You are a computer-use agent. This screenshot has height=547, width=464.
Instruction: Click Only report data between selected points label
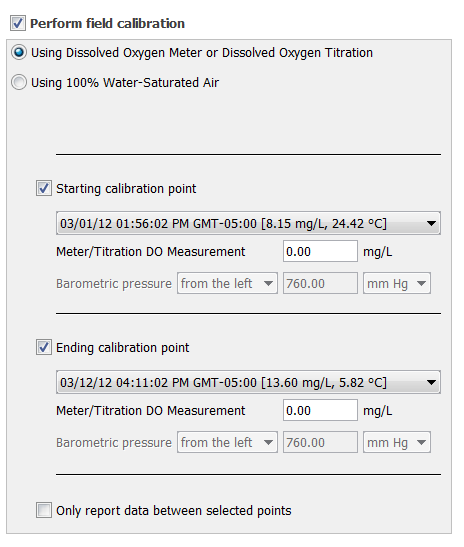tap(174, 511)
